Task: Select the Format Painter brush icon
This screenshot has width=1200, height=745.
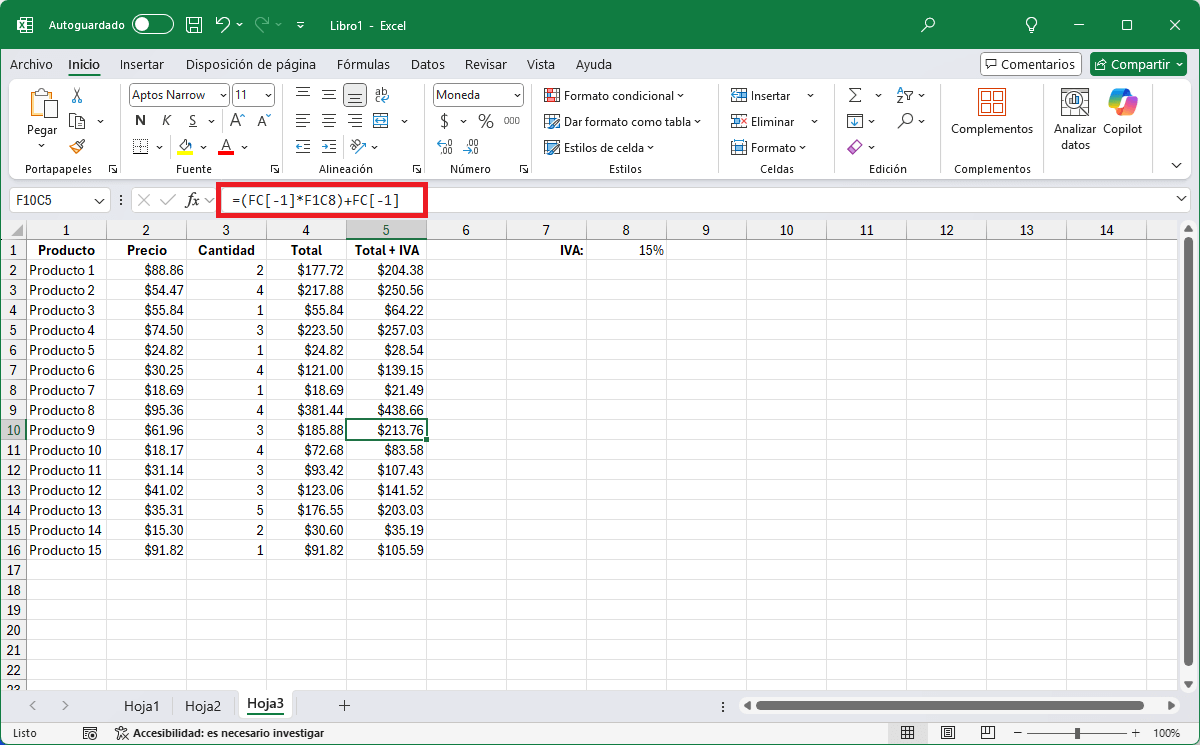Action: pyautogui.click(x=77, y=147)
